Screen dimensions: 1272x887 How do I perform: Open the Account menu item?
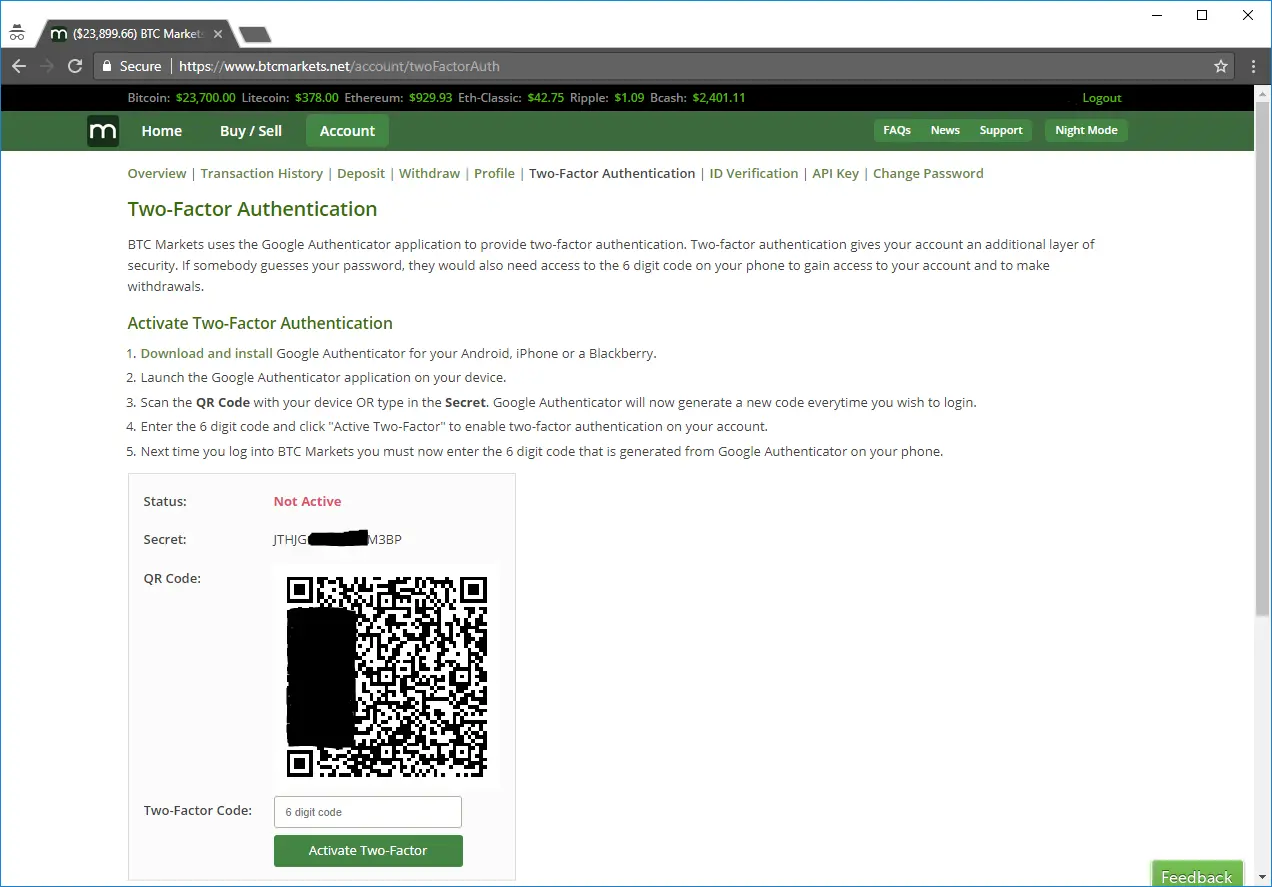click(347, 131)
